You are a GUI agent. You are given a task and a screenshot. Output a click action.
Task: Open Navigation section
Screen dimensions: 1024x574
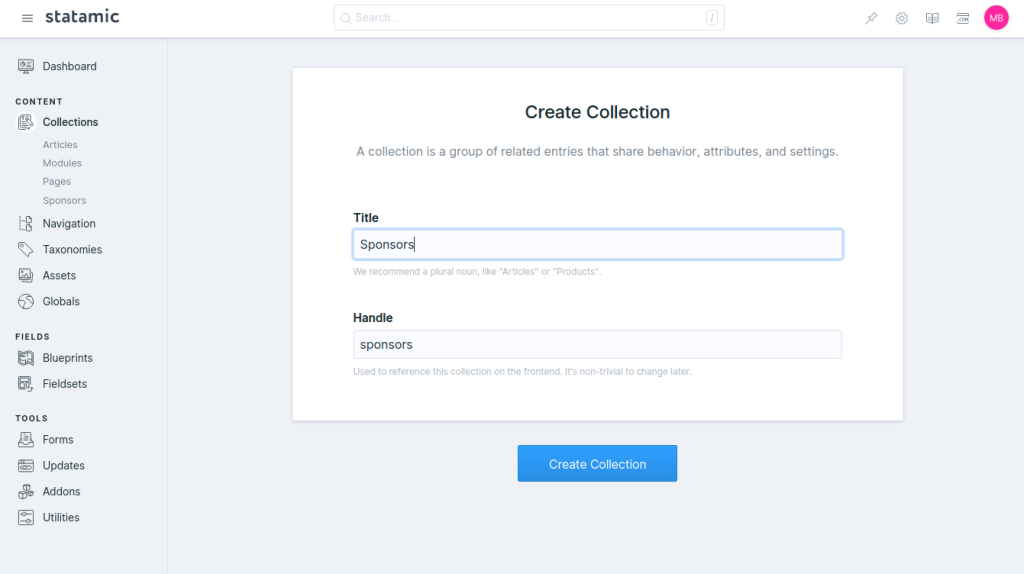pos(69,223)
